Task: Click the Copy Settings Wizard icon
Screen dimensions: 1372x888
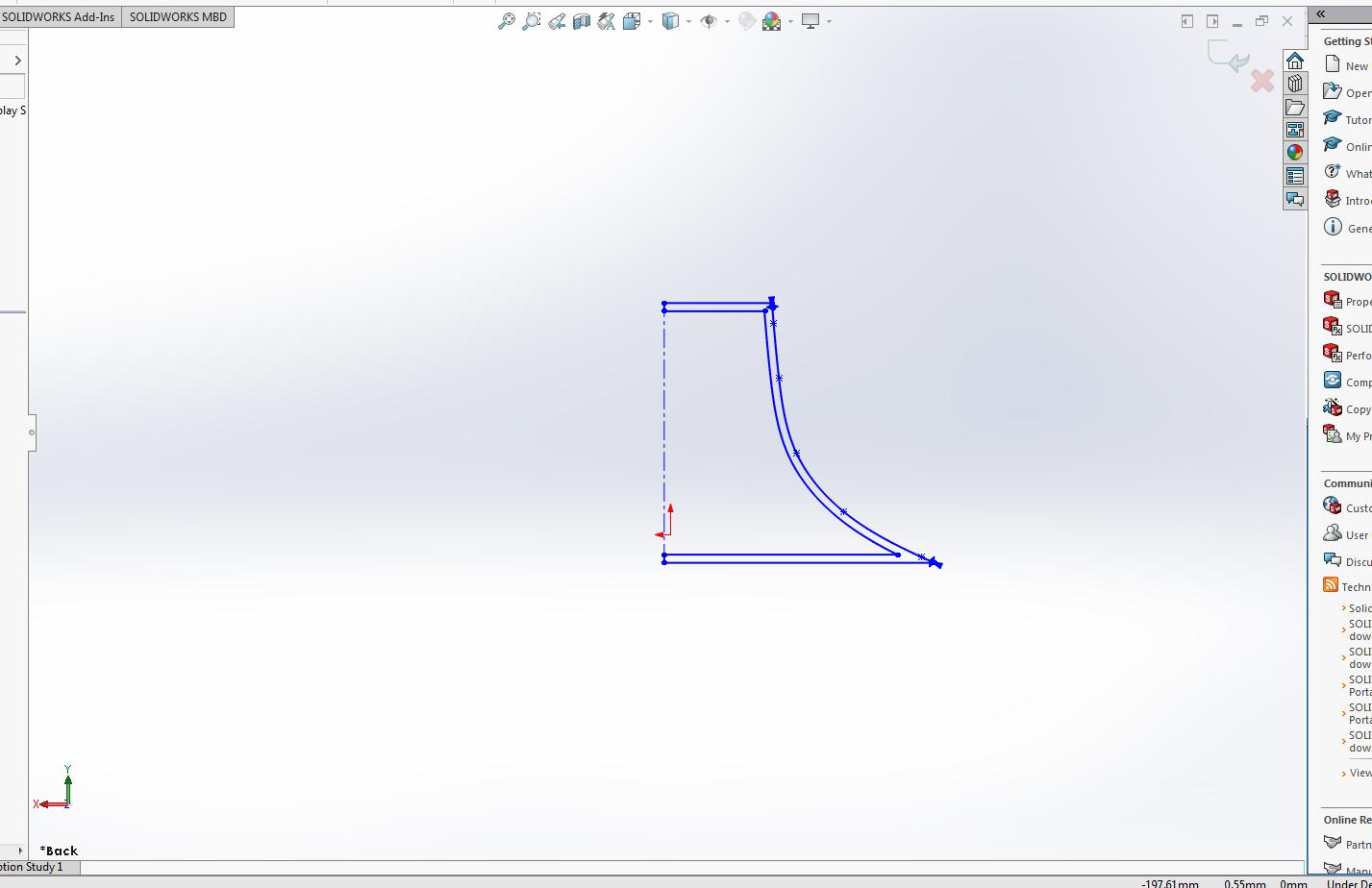Action: click(1333, 407)
